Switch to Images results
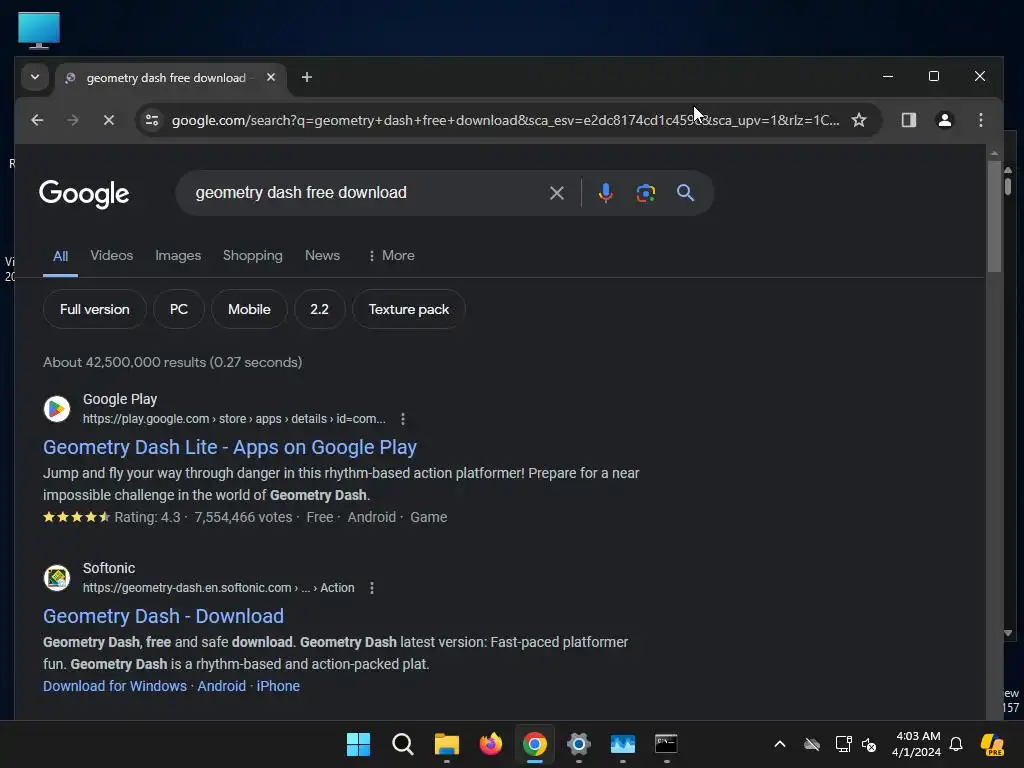 click(178, 255)
